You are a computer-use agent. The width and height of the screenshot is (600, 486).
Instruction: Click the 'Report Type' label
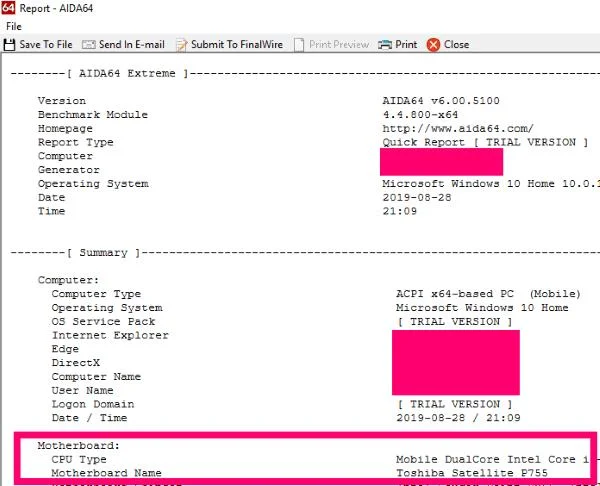75,142
